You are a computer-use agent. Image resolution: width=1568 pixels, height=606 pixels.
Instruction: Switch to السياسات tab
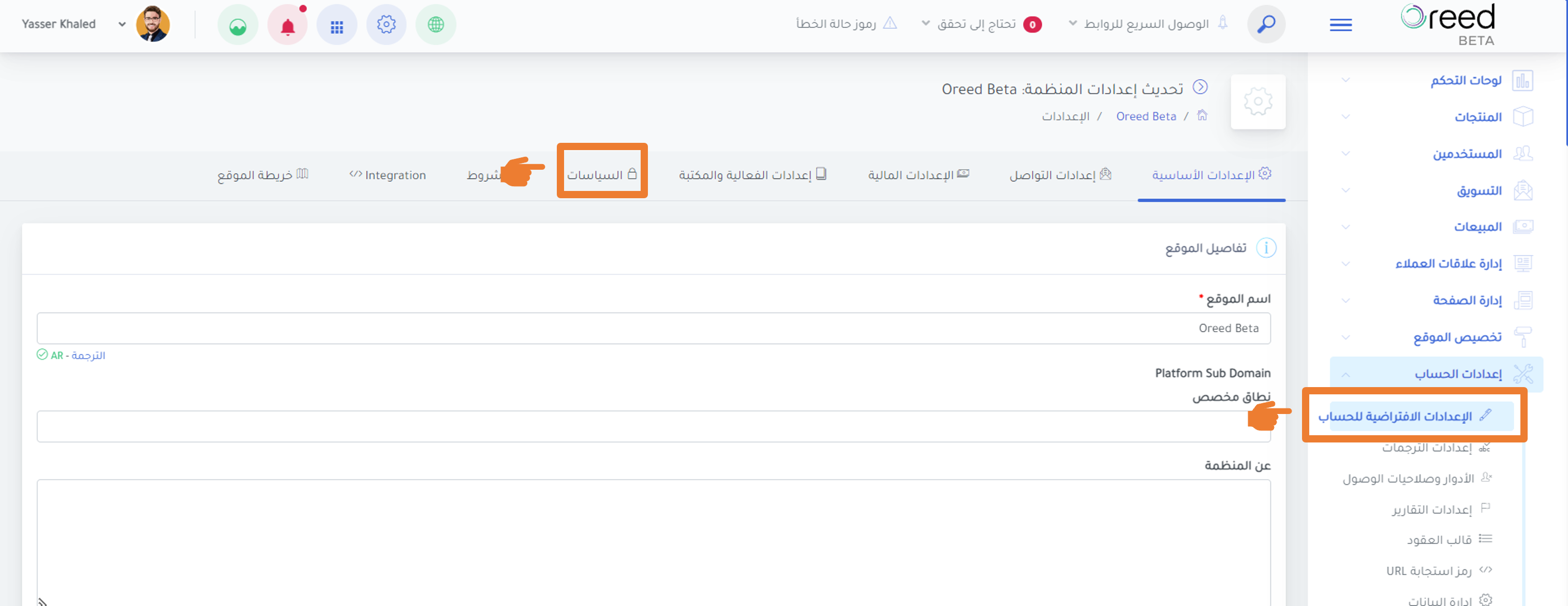[601, 174]
